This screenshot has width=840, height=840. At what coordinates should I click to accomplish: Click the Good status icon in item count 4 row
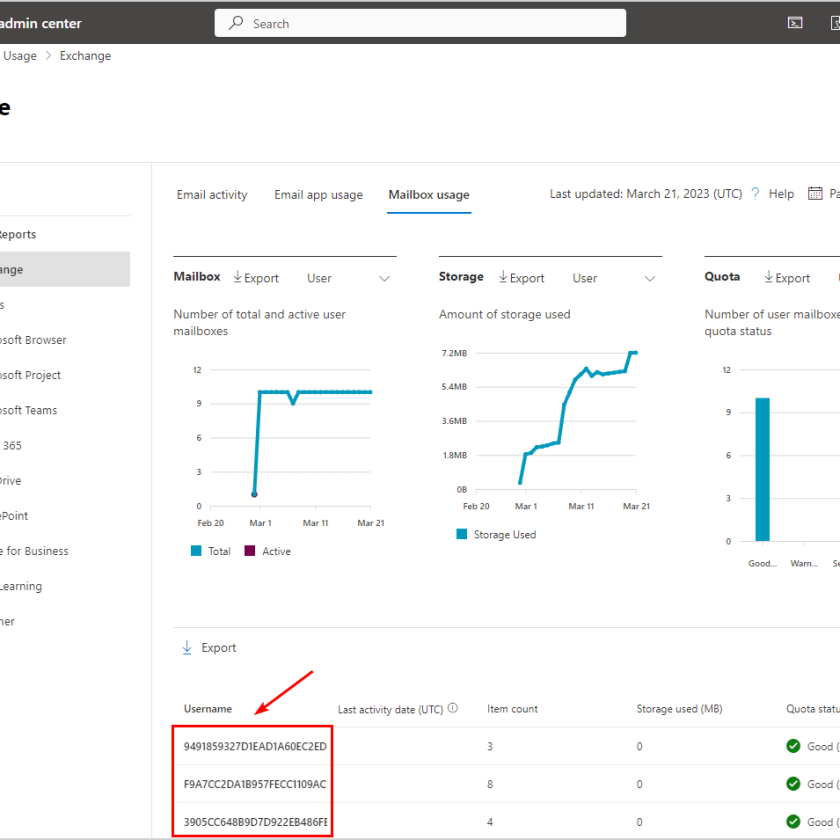[793, 821]
